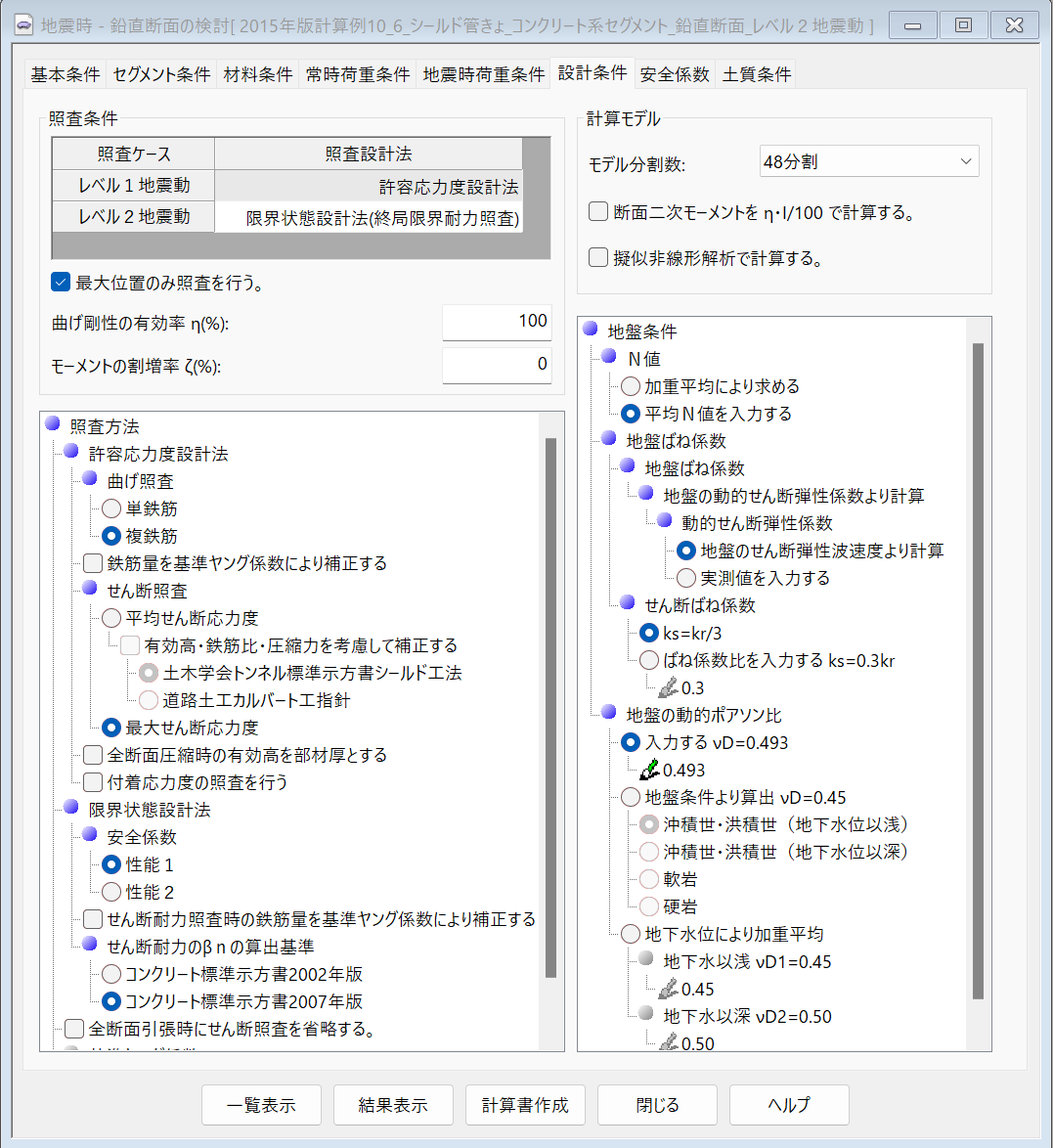Open the レベル2地震動 限界状態設計法 cell
This screenshot has width=1053, height=1148.
pos(369,217)
